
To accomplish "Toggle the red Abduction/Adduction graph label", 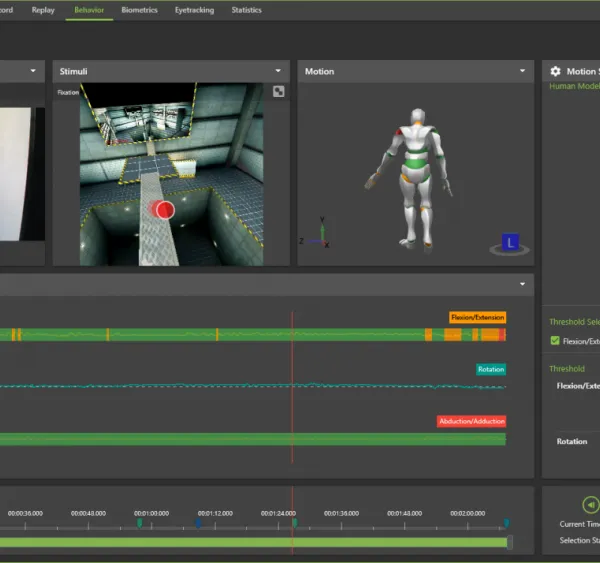I will point(471,421).
